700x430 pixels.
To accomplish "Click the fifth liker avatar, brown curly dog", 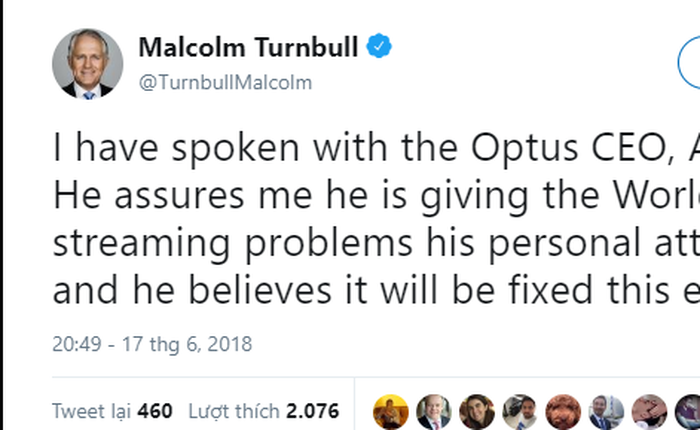I will (x=564, y=411).
